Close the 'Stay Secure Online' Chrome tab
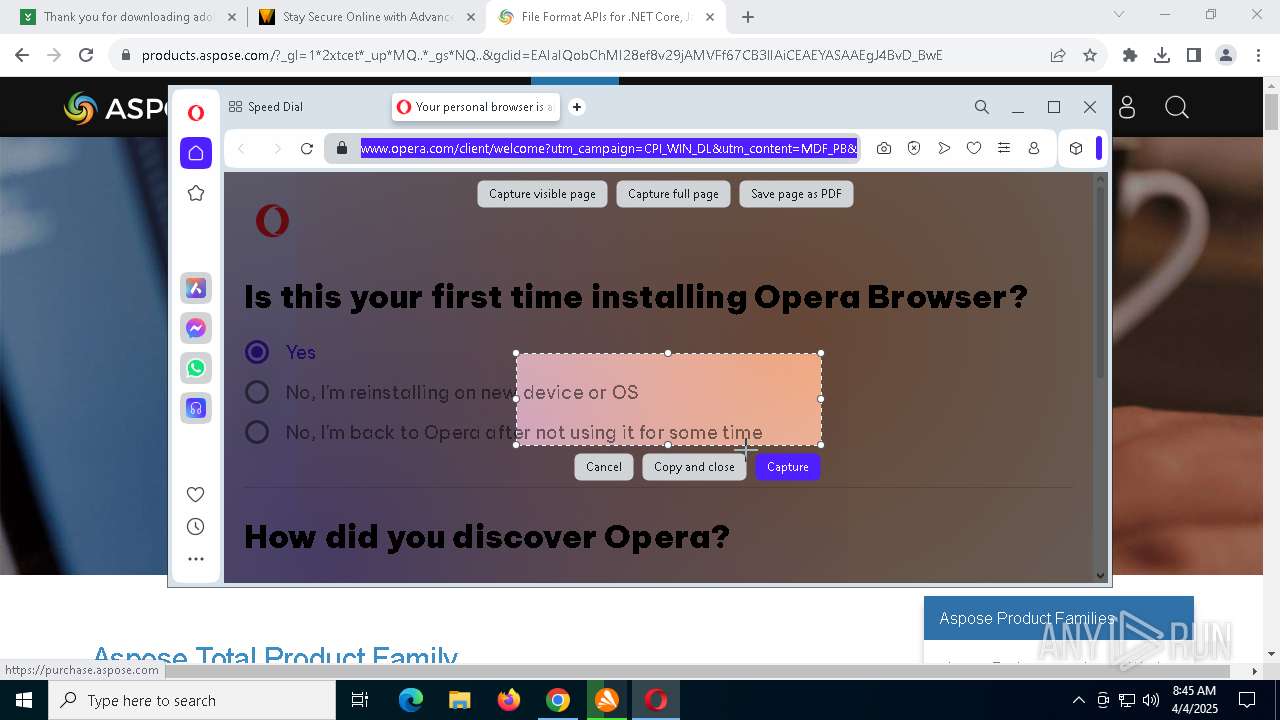This screenshot has height=720, width=1280. click(471, 17)
